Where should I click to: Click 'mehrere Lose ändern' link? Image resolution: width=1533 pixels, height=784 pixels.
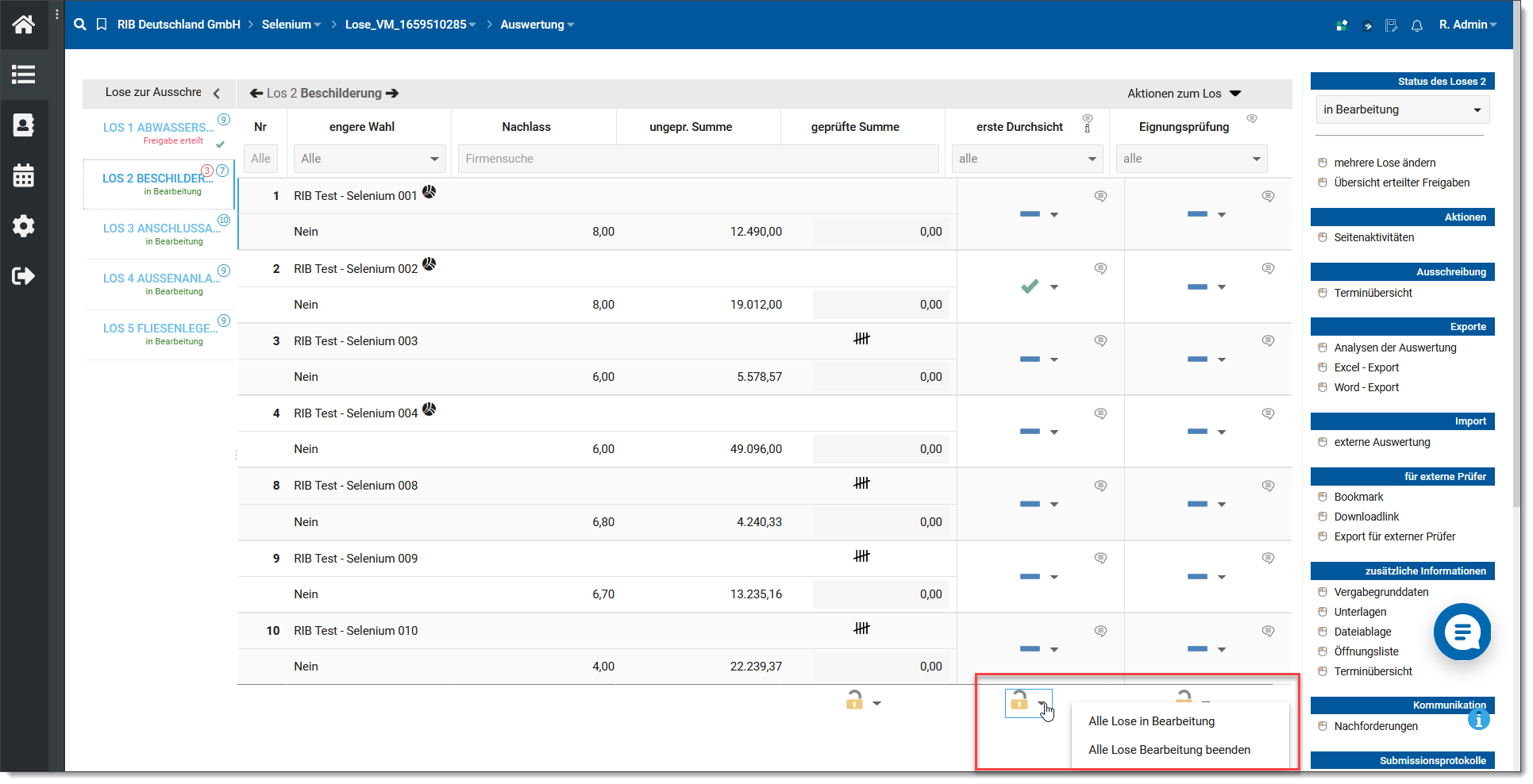1385,163
